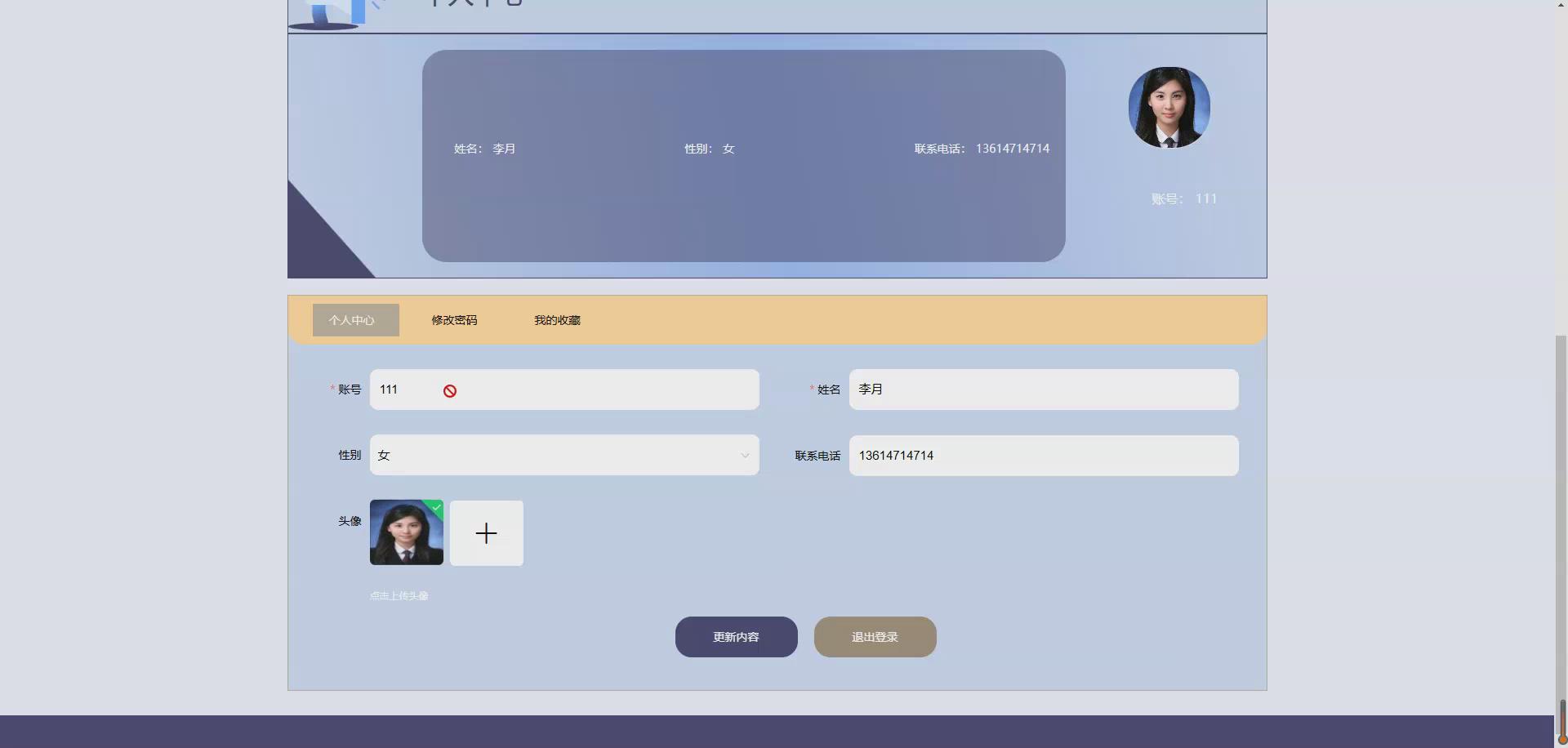Switch to the 修改密码 tab
Image resolution: width=1568 pixels, height=748 pixels.
pos(454,320)
